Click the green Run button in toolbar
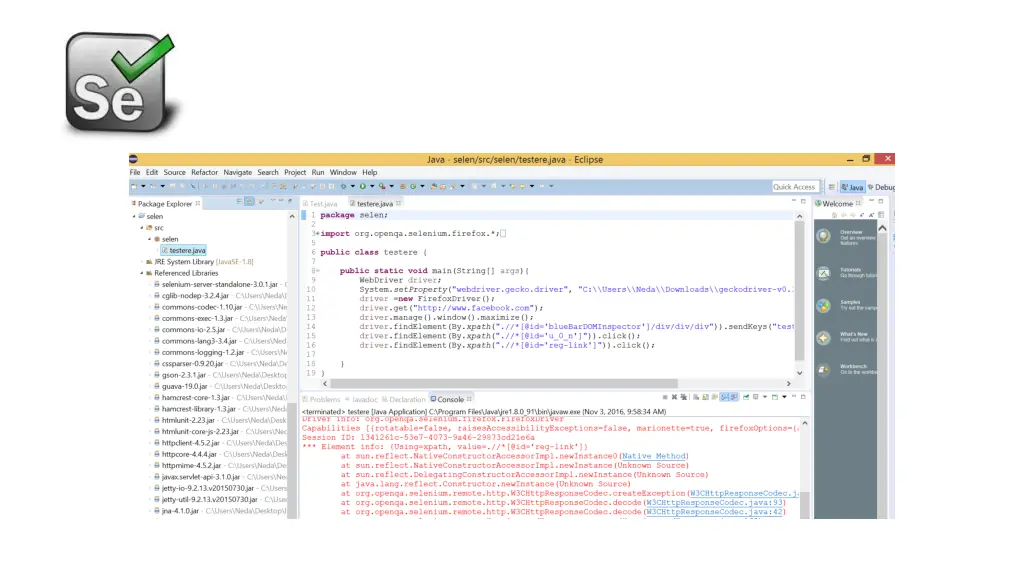Image resolution: width=1024 pixels, height=576 pixels. point(362,186)
